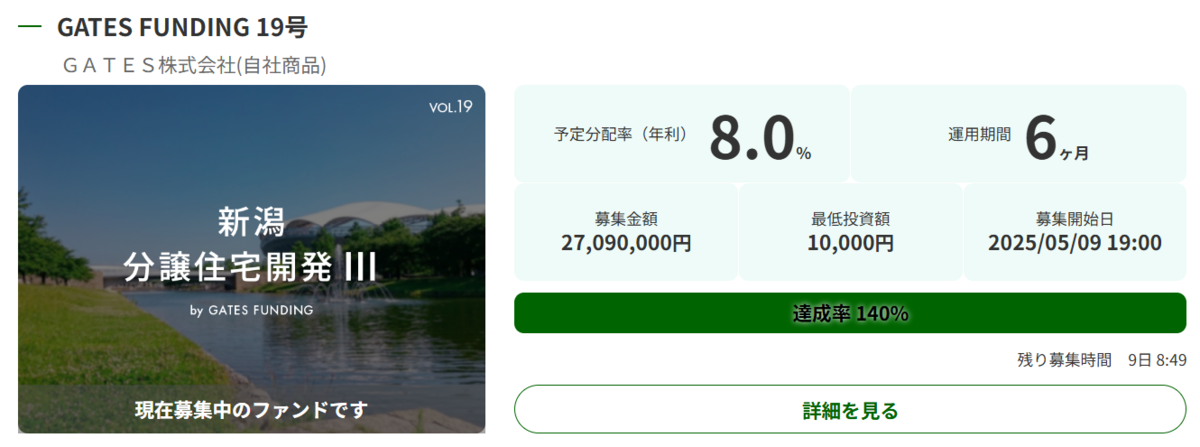The height and width of the screenshot is (447, 1200).
Task: Click the 最低投資額 10,000円 card
Action: tap(851, 232)
